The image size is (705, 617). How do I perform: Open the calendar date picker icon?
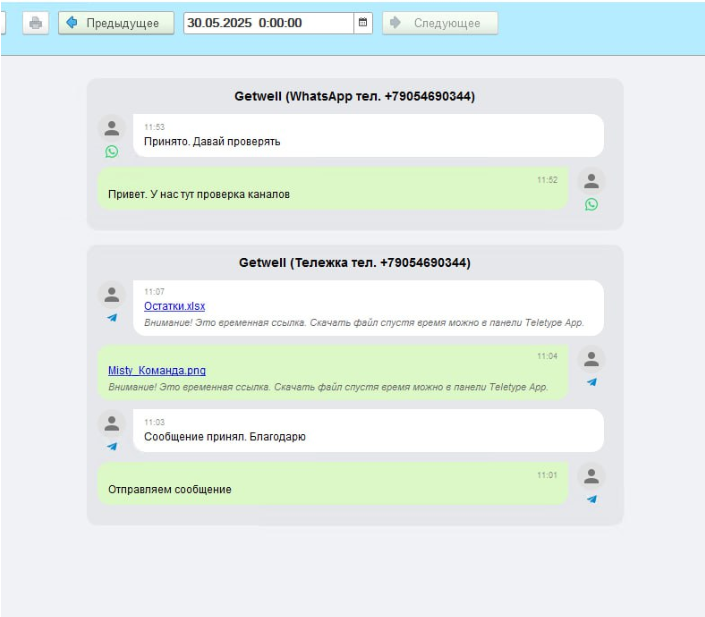tap(363, 22)
